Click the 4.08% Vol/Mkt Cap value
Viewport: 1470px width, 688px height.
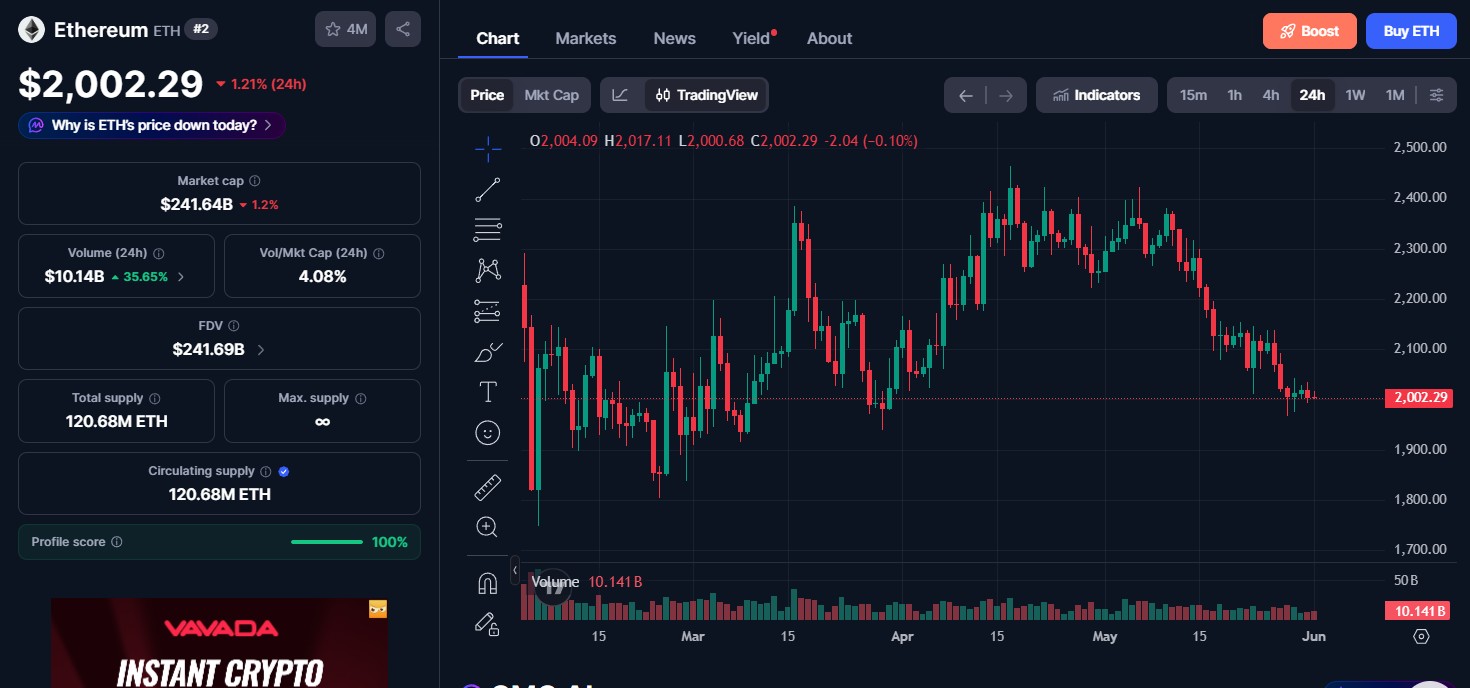(322, 277)
